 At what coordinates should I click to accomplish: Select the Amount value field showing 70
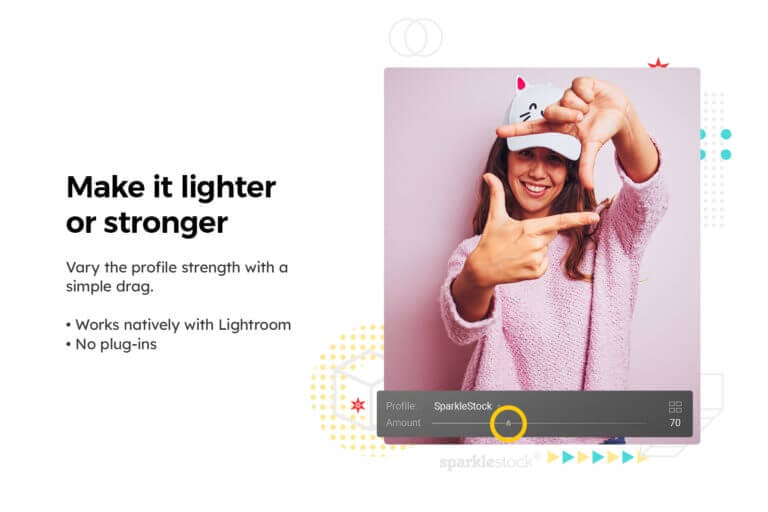(675, 423)
